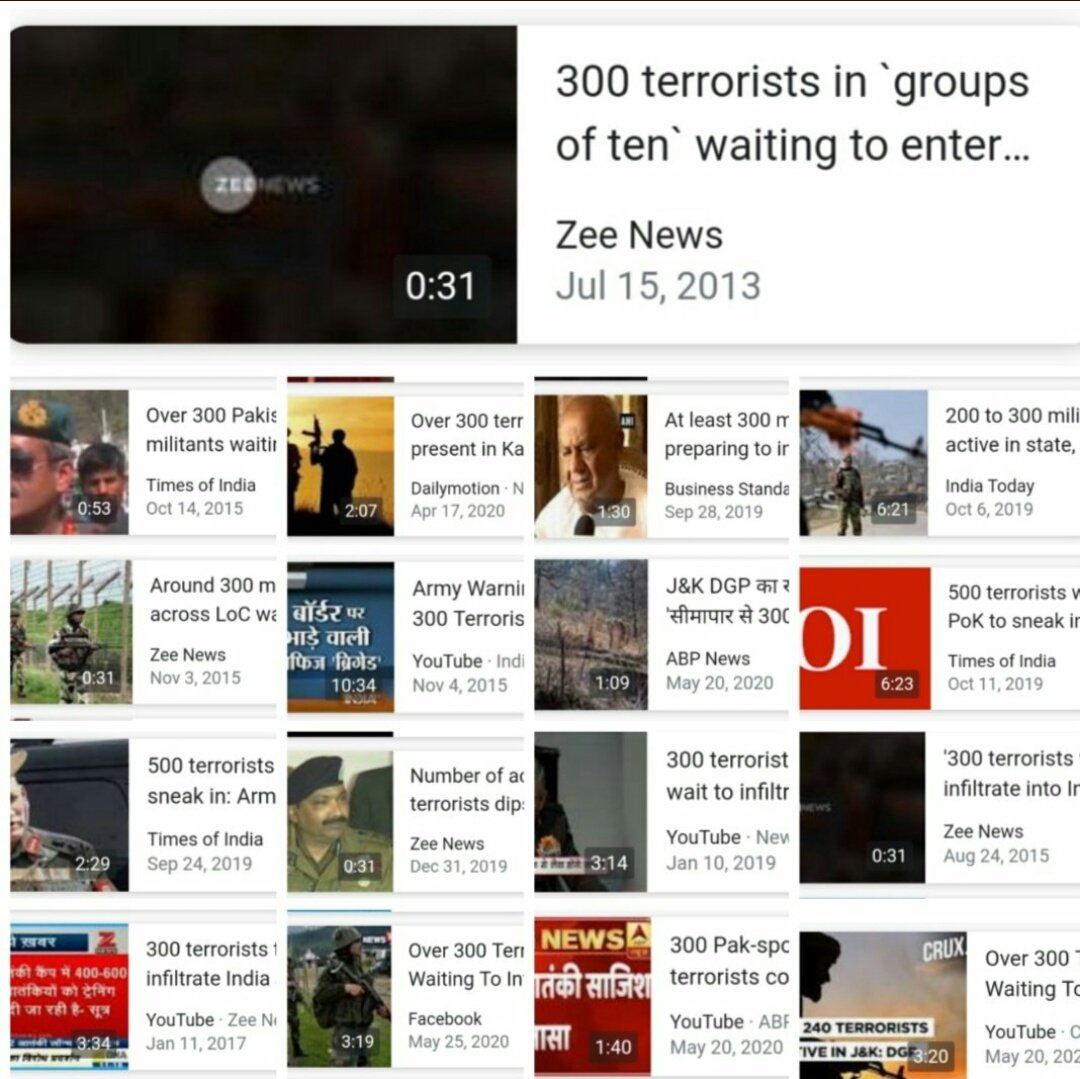The height and width of the screenshot is (1079, 1080).
Task: Open '500 terrorists sneak in: Arm' title
Action: [x=211, y=780]
